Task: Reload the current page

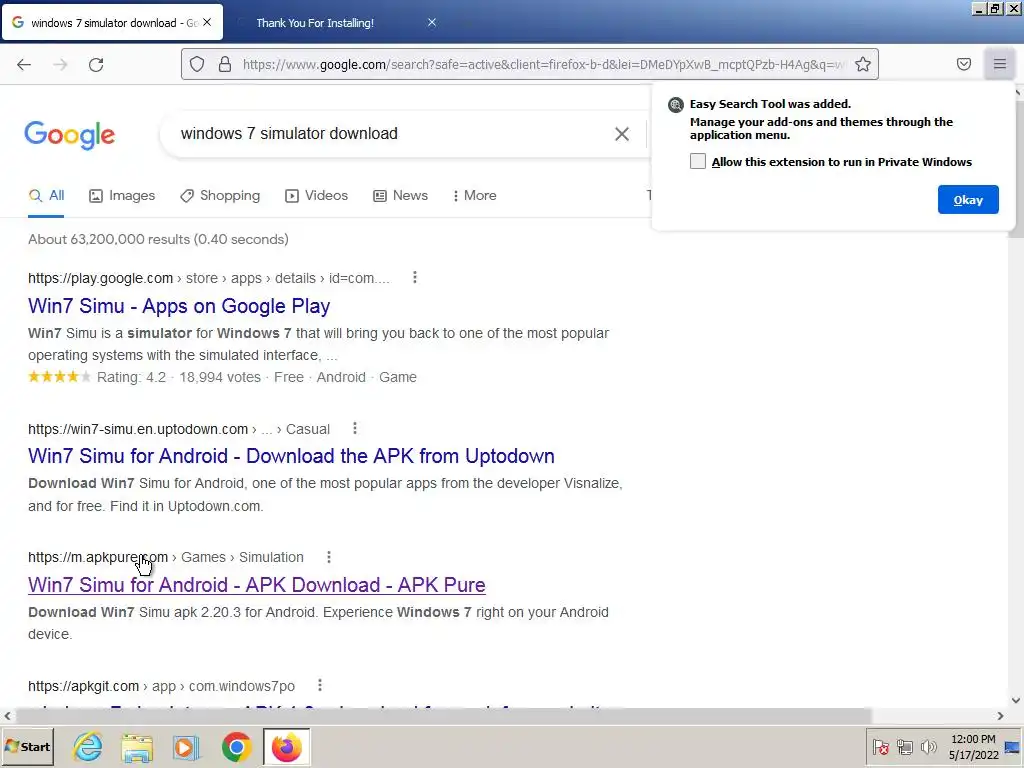Action: coord(96,65)
